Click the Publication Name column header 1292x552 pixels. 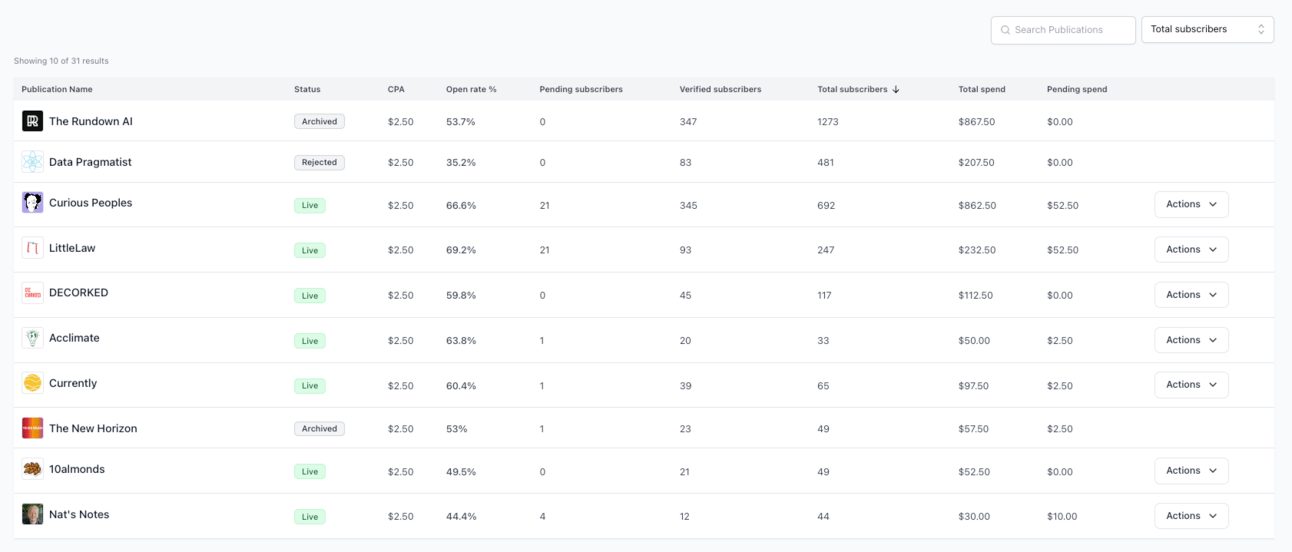click(57, 89)
